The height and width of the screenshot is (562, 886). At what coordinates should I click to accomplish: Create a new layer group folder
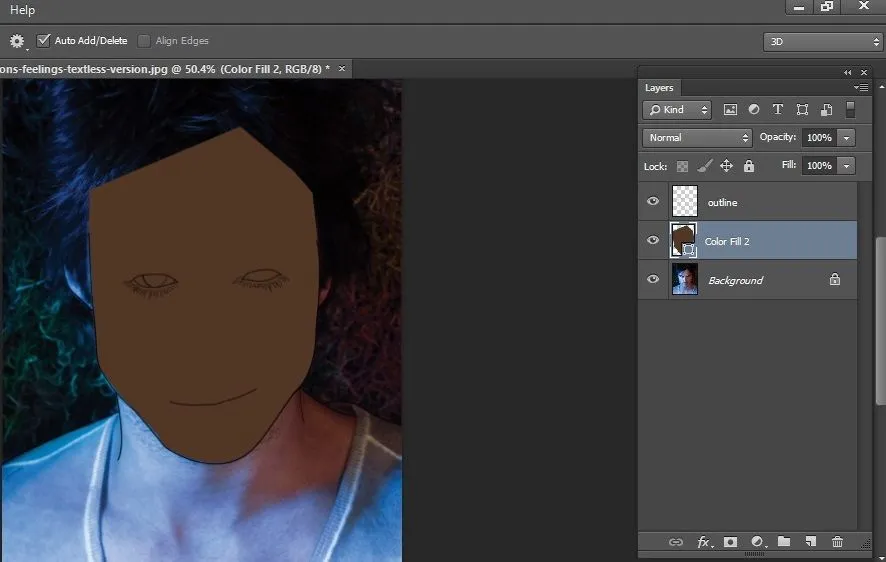coord(784,542)
